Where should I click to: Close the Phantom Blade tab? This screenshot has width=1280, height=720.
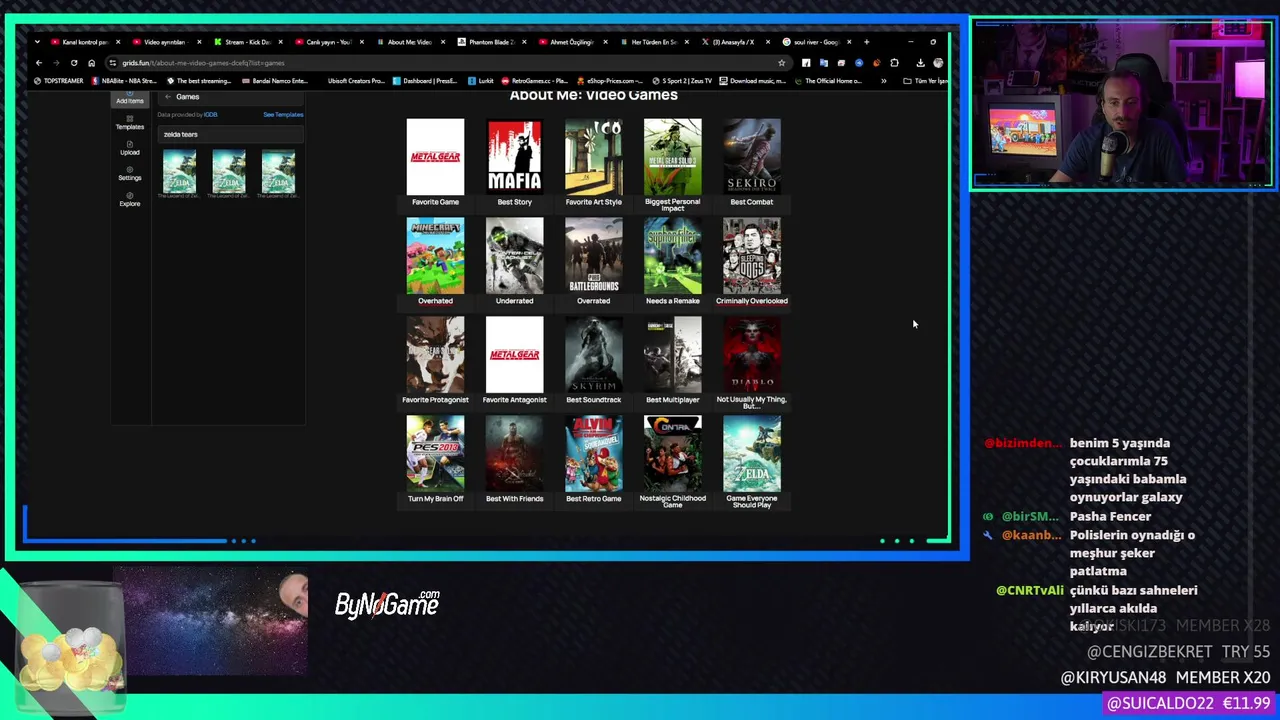[523, 42]
